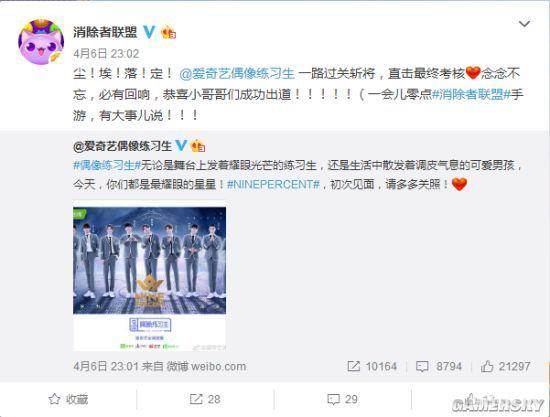Open the reposted author @爱奇艺偶像练习生 name
Viewport: 550px width, 417px height.
pos(122,146)
